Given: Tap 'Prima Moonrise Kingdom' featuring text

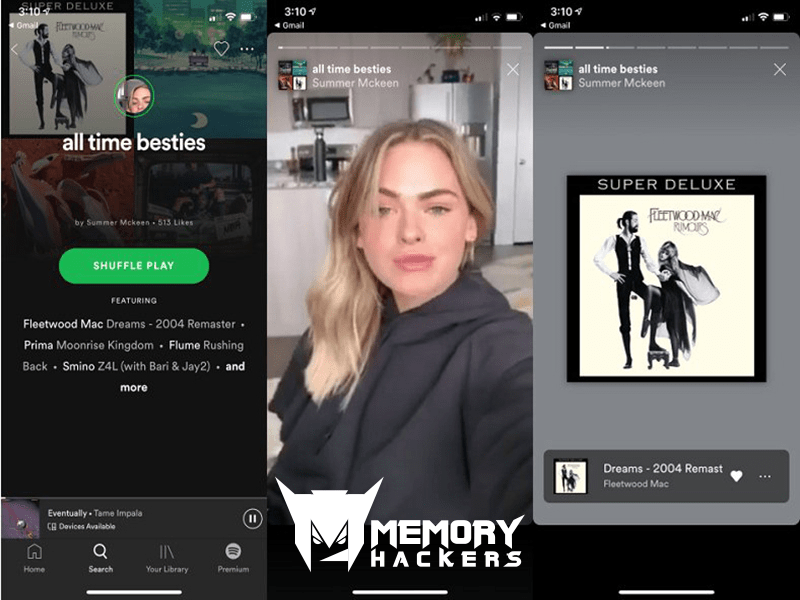Looking at the screenshot, I should (x=88, y=345).
